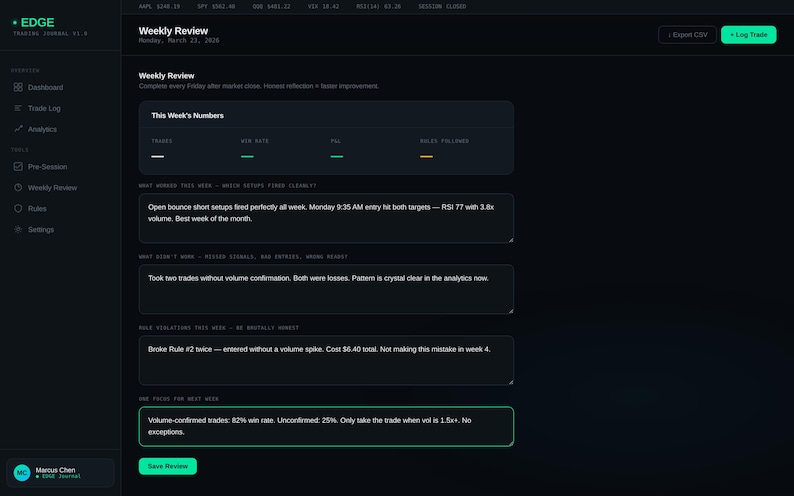Screen dimensions: 794x496
Task: Click the Export CSV button
Action: (x=687, y=34)
